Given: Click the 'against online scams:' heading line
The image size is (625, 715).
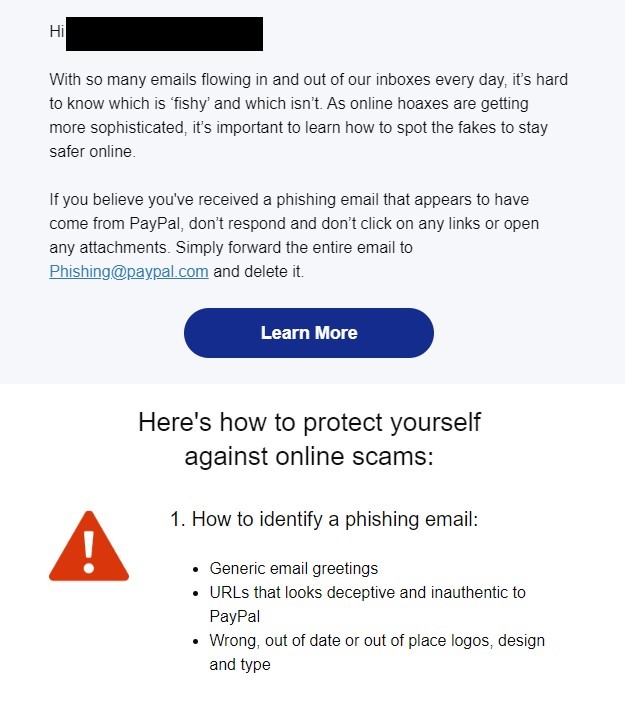Looking at the screenshot, I should 309,456.
